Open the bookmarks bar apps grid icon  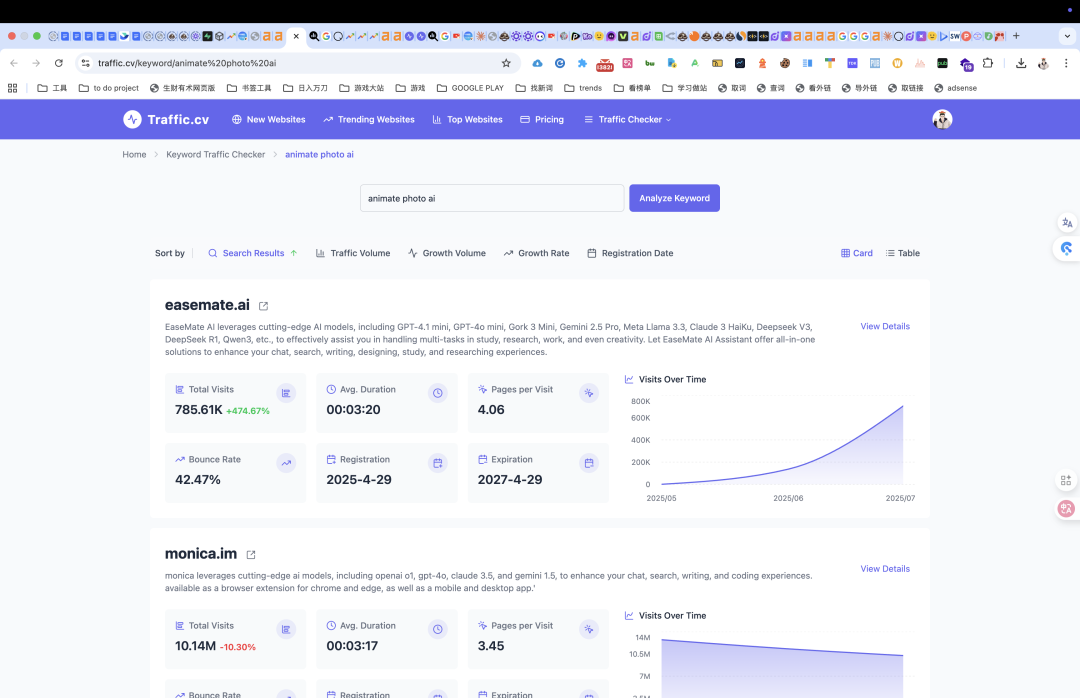coord(12,88)
